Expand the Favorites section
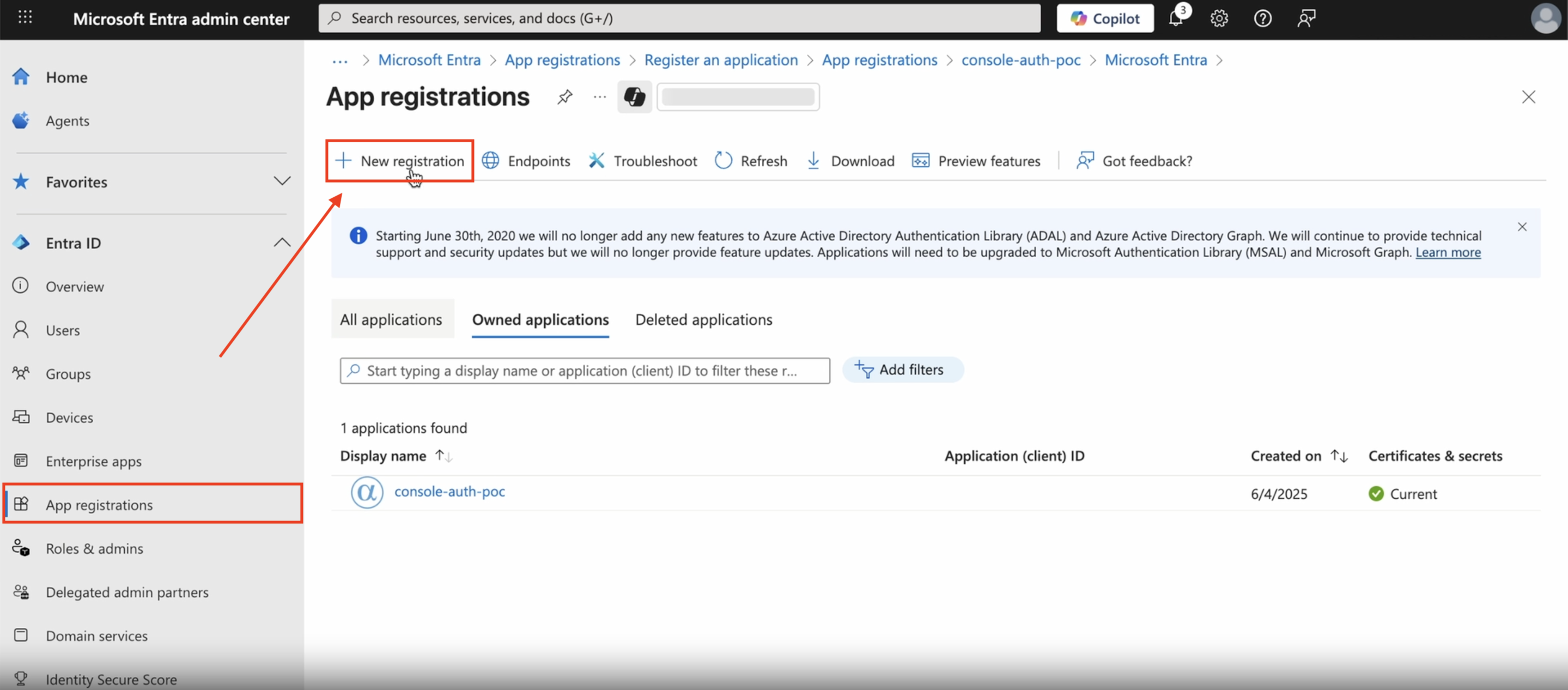The height and width of the screenshot is (690, 1568). (x=281, y=181)
